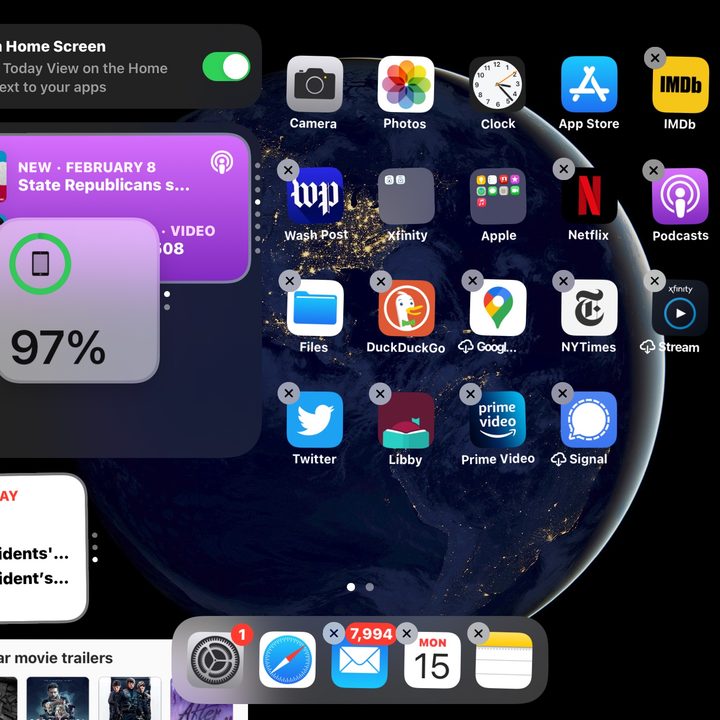Delete DuckDuckGo using its X badge
Image resolution: width=720 pixels, height=720 pixels.
pyautogui.click(x=381, y=281)
